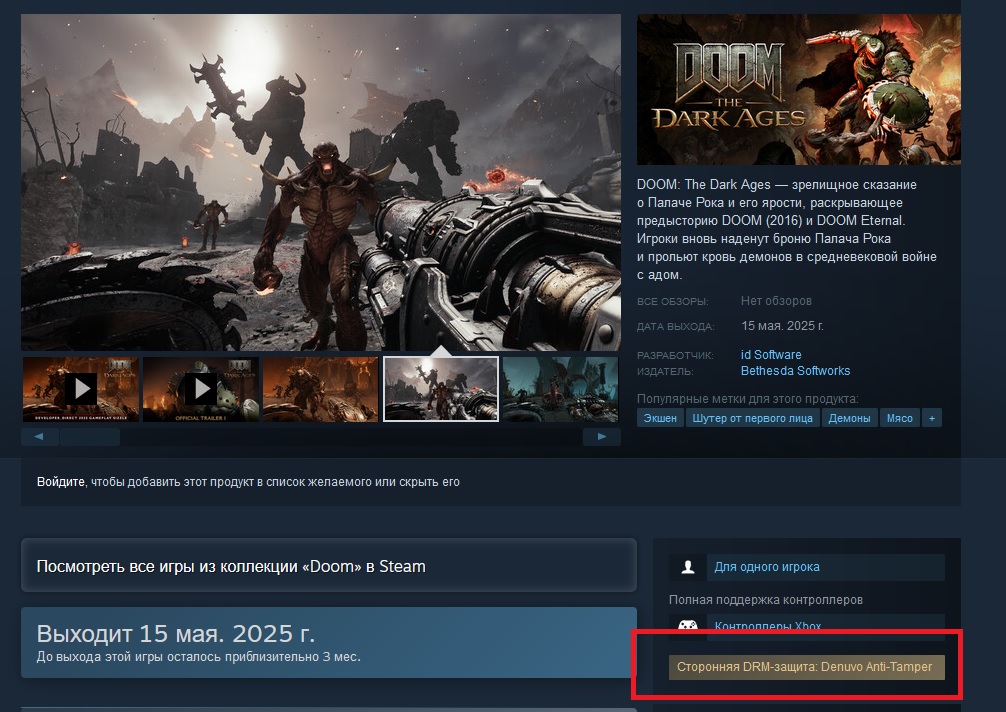Open developer link id Software
Viewport: 1006px width, 712px height.
click(771, 355)
